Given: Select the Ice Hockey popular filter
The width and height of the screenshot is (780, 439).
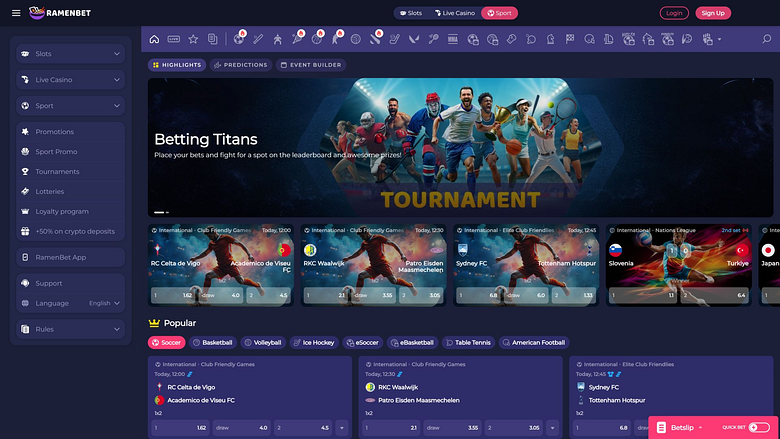Looking at the screenshot, I should 314,343.
